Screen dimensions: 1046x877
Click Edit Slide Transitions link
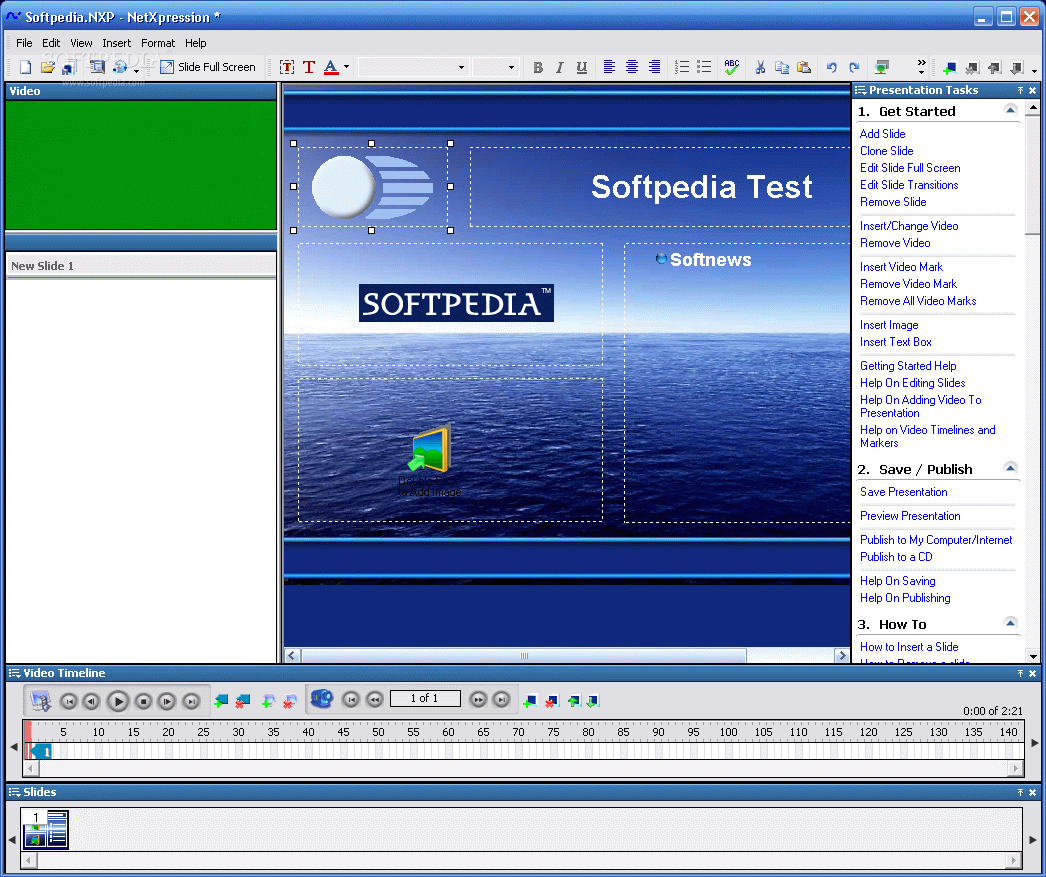(909, 185)
